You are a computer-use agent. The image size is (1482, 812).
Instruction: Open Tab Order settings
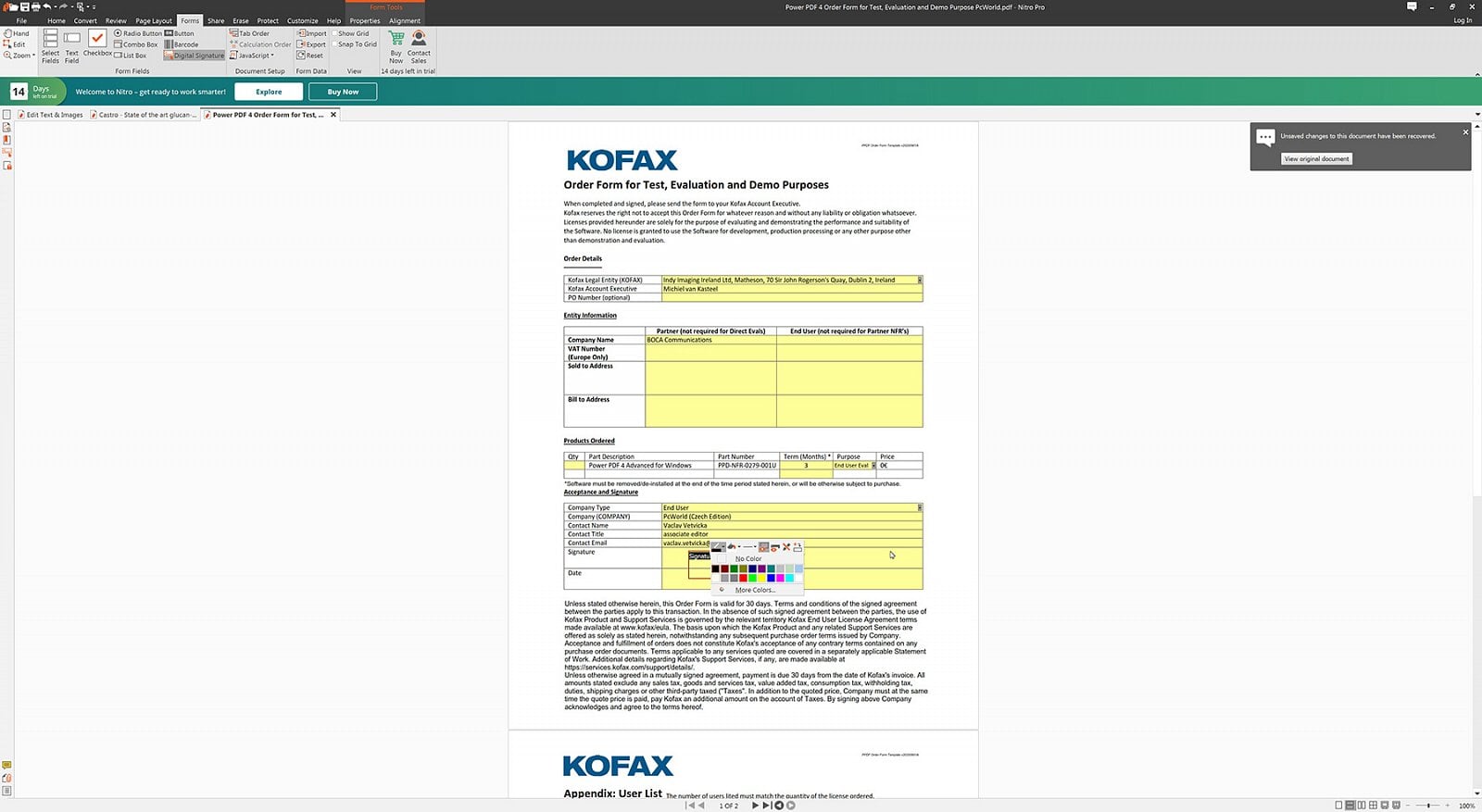(250, 33)
